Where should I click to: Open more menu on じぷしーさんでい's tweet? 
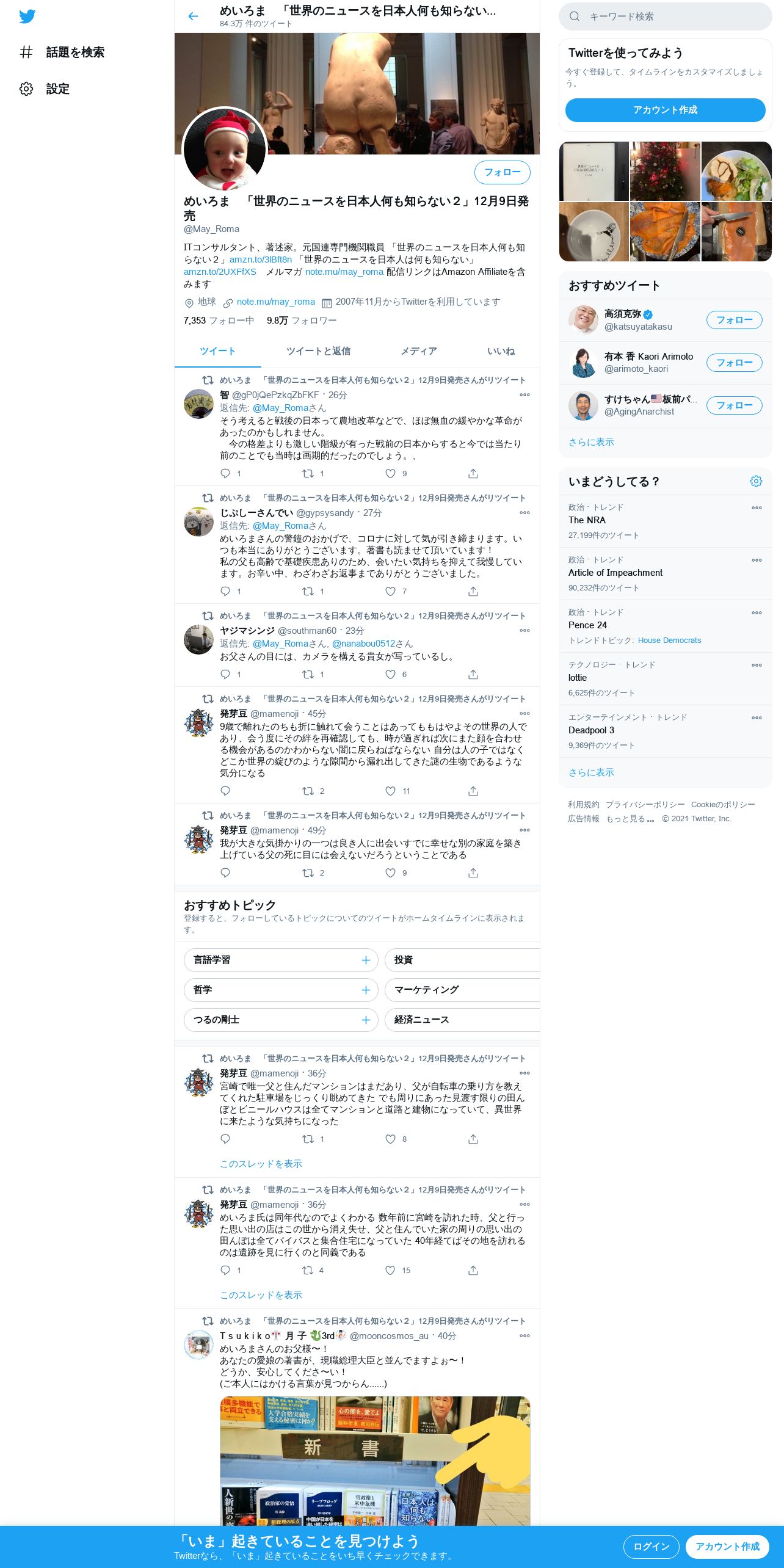click(x=524, y=513)
